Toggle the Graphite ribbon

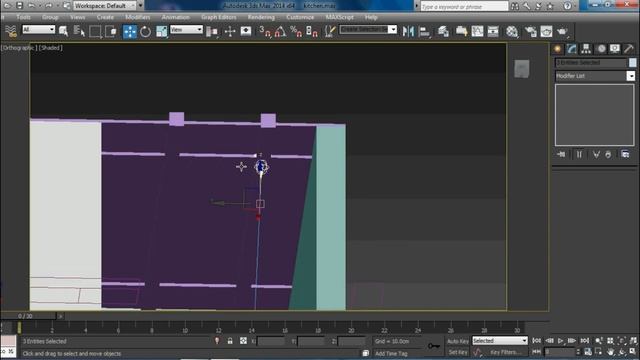461,31
